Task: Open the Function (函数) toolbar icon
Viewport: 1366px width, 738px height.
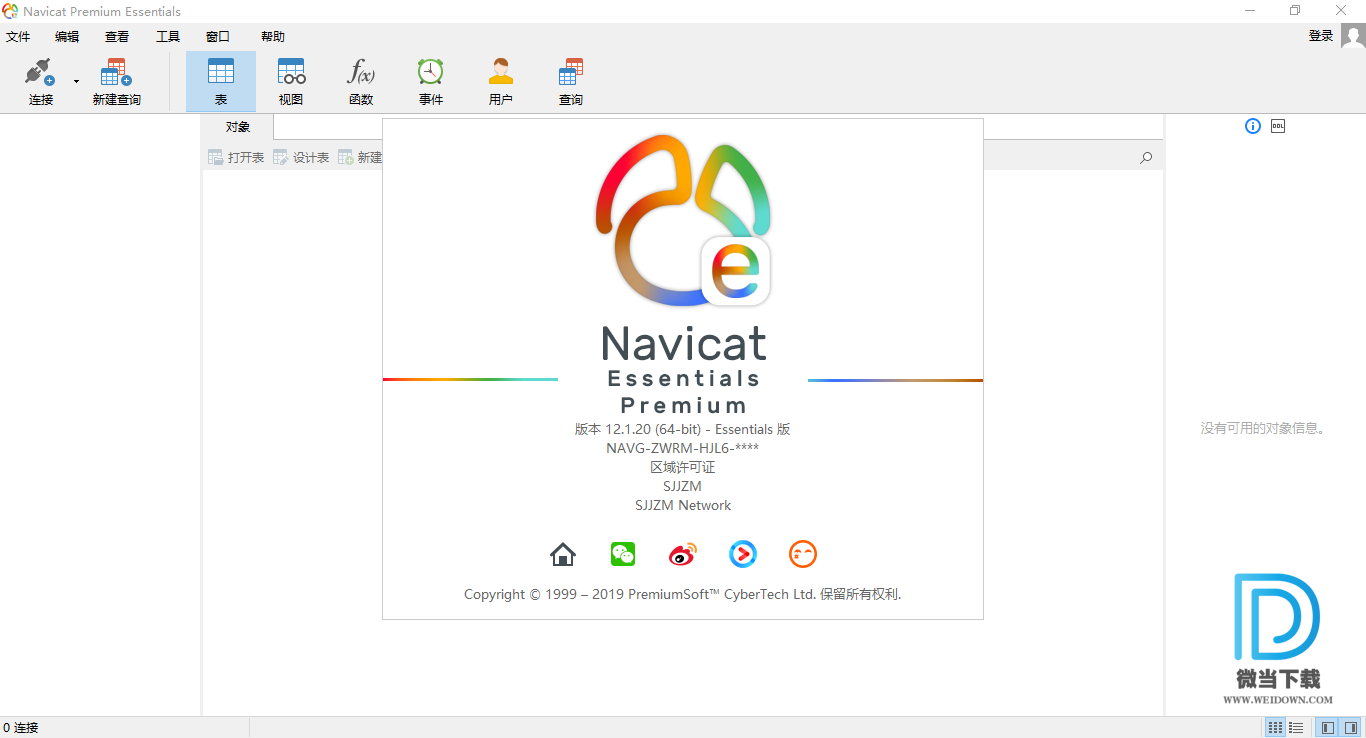Action: point(361,82)
